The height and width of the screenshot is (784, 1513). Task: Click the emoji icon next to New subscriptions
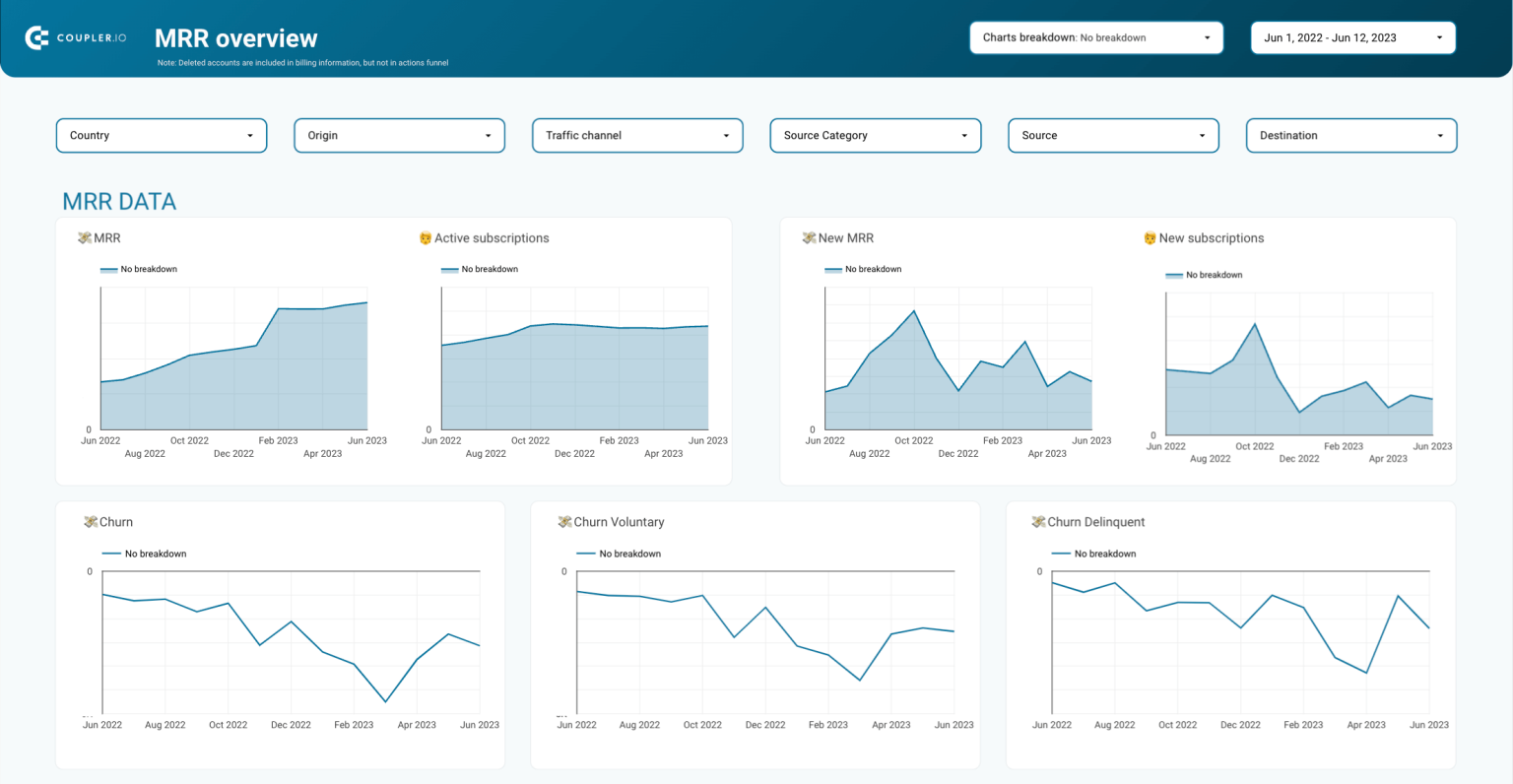click(x=1149, y=237)
